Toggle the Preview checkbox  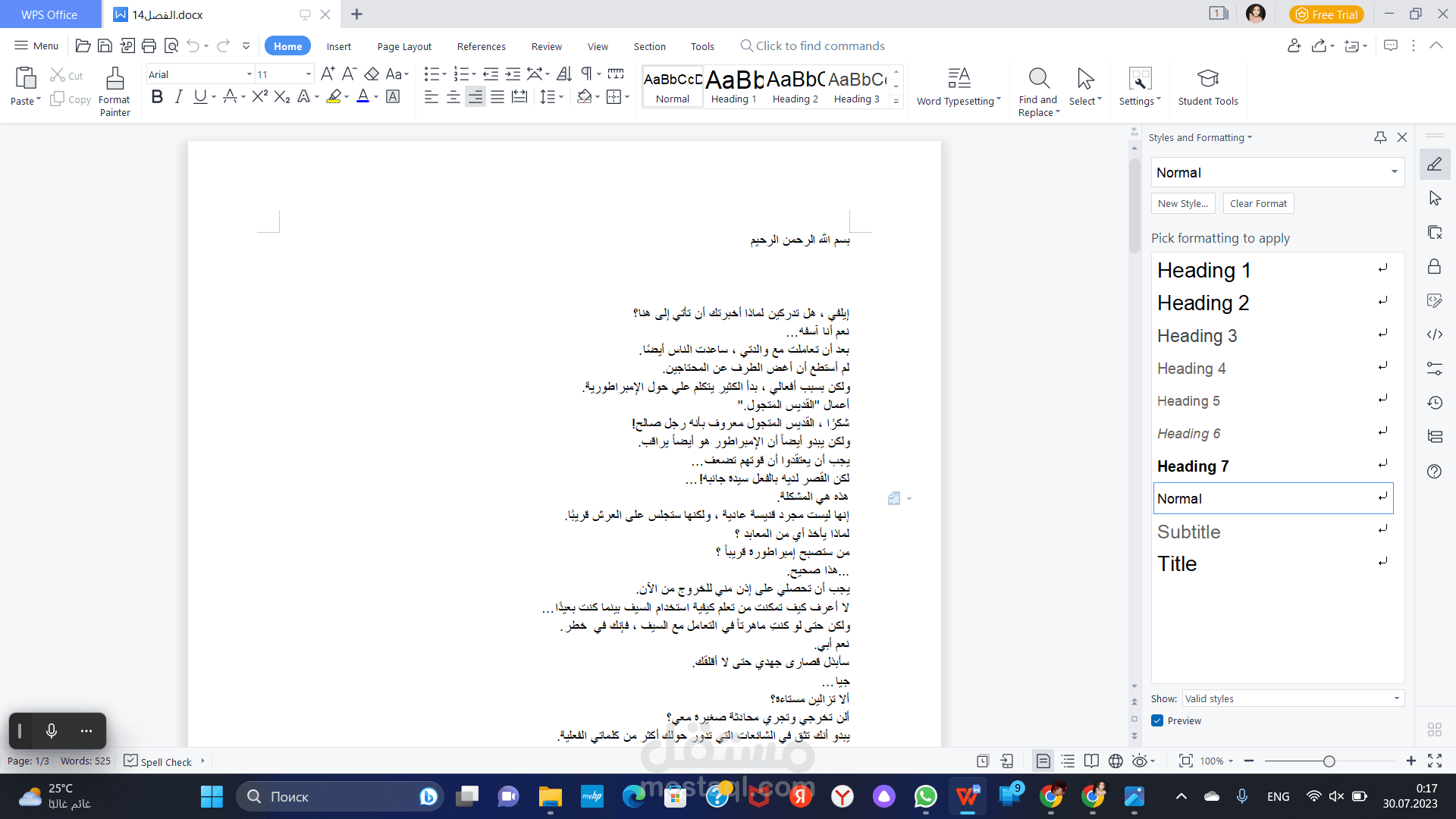[x=1157, y=720]
